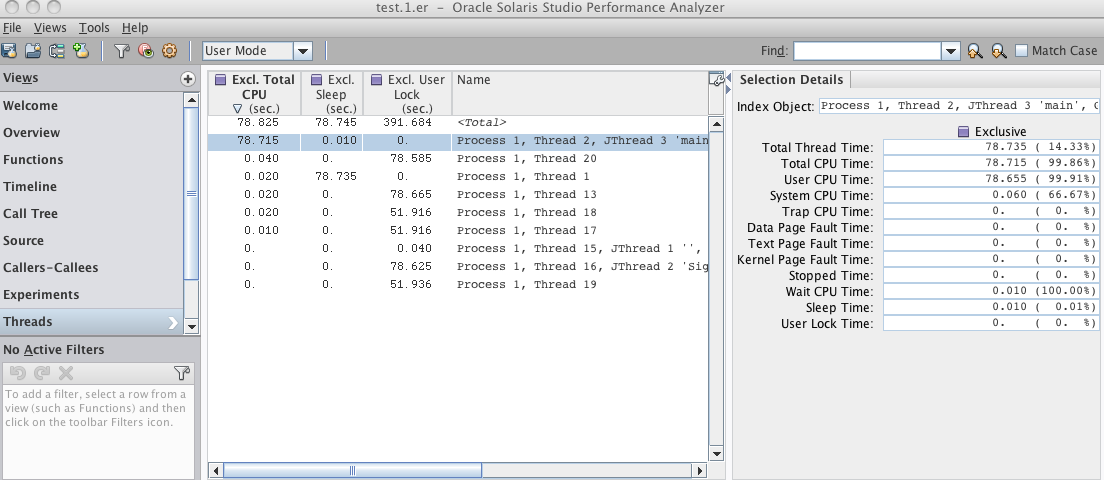Screen dimensions: 1104x480
Task: Click the threads table vertical scrollbar down arrow
Action: 716,454
